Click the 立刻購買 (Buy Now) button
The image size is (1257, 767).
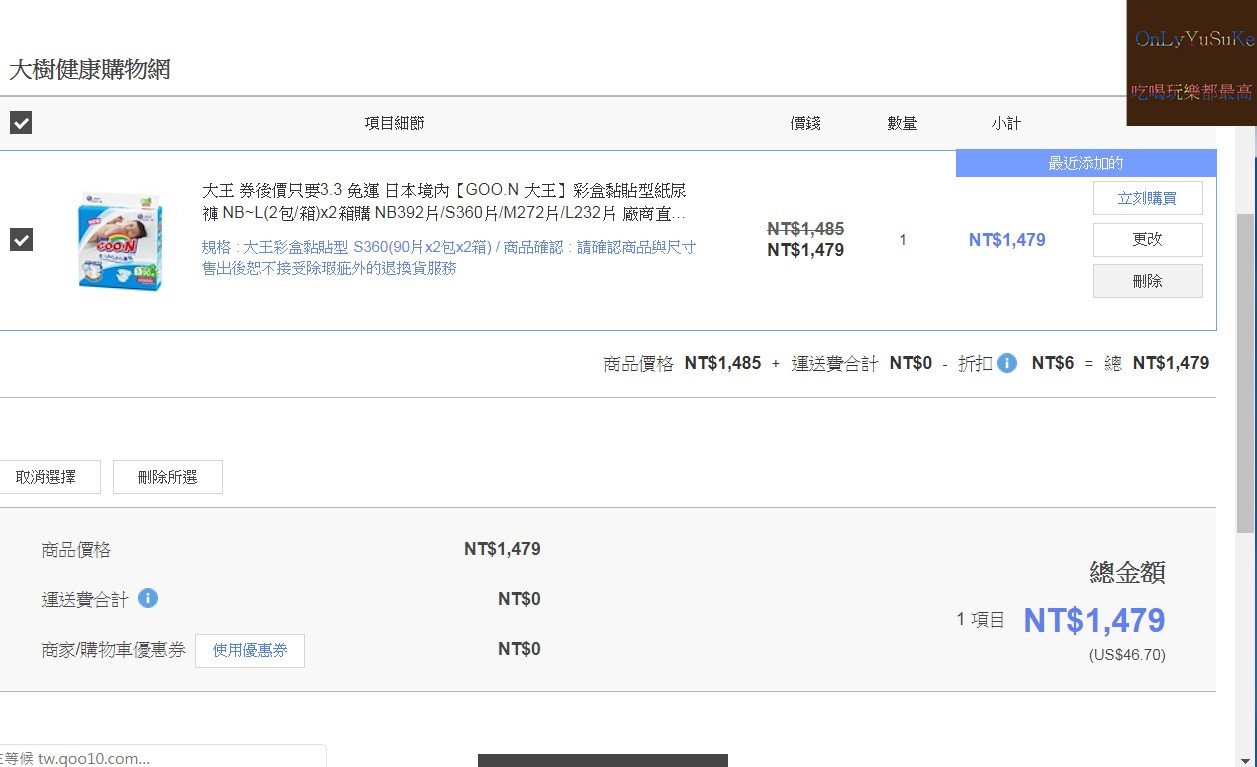point(1147,198)
